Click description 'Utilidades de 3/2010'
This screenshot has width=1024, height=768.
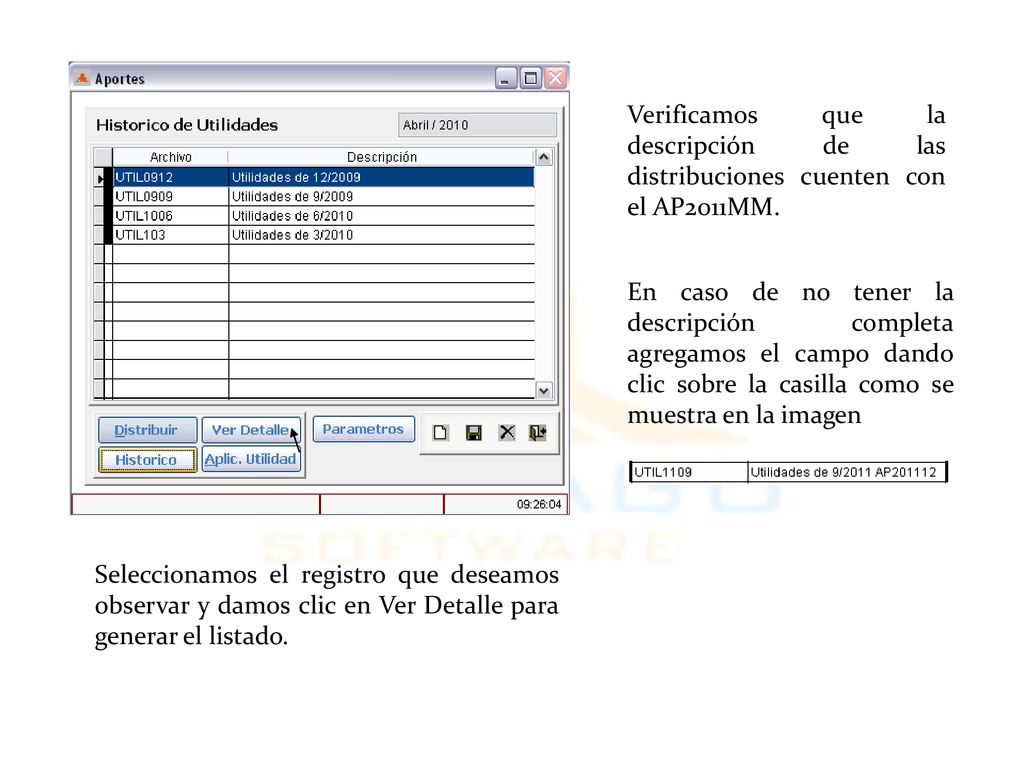(x=292, y=235)
